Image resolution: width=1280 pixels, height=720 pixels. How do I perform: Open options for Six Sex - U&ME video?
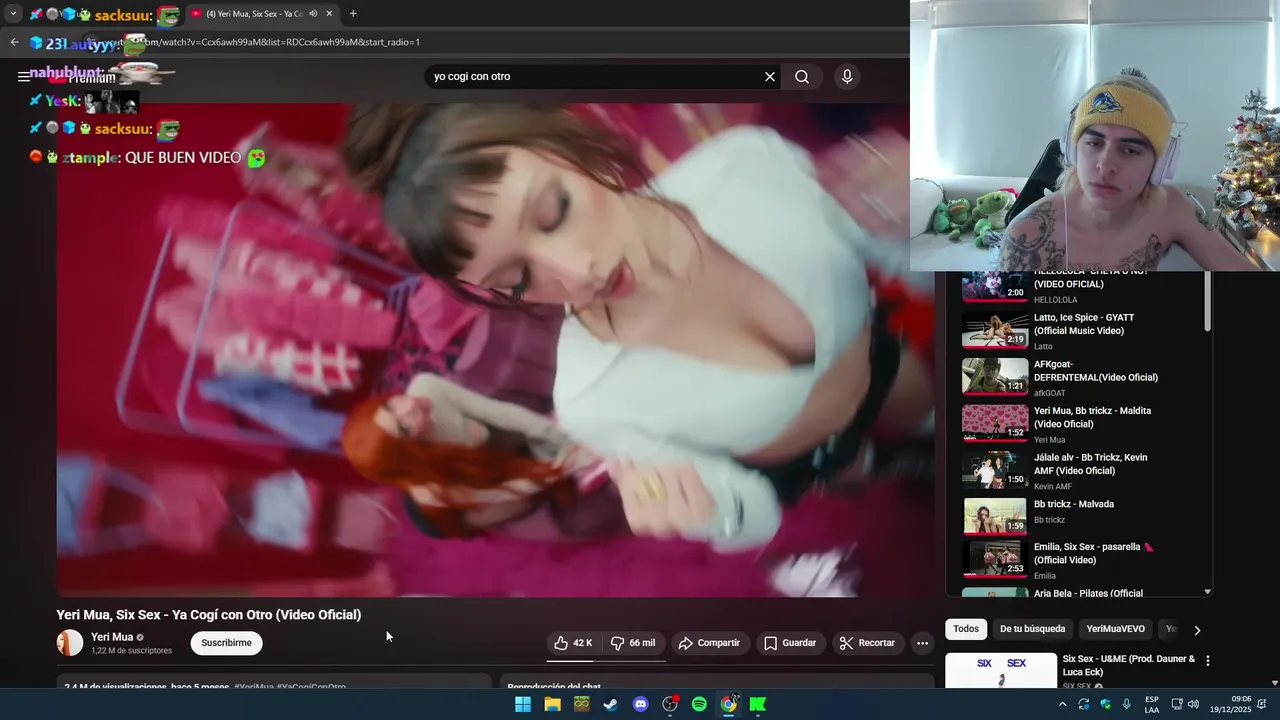(1208, 661)
